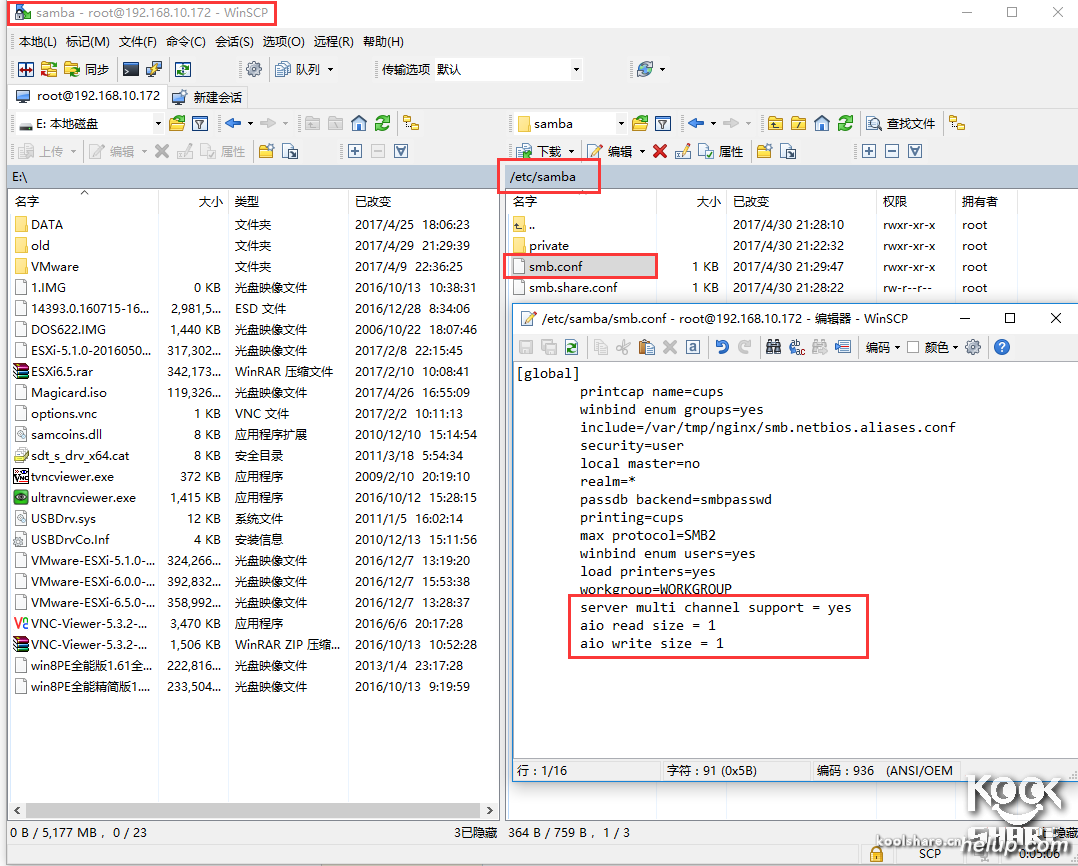Refresh the local panel listing
1078x866 pixels.
382,124
